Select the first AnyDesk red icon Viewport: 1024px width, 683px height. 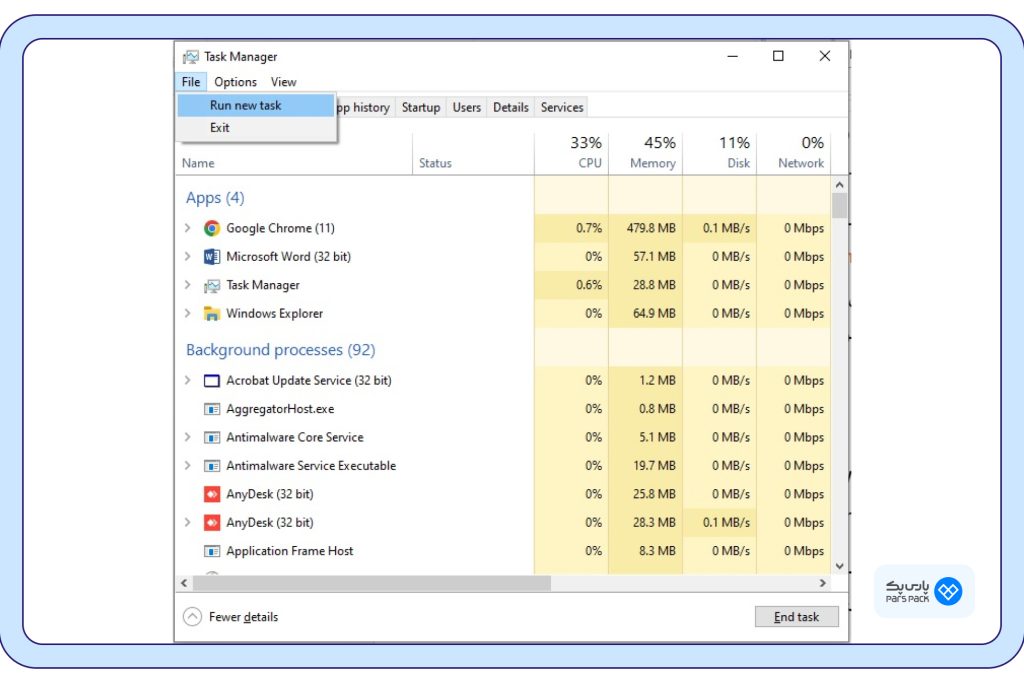pos(212,494)
